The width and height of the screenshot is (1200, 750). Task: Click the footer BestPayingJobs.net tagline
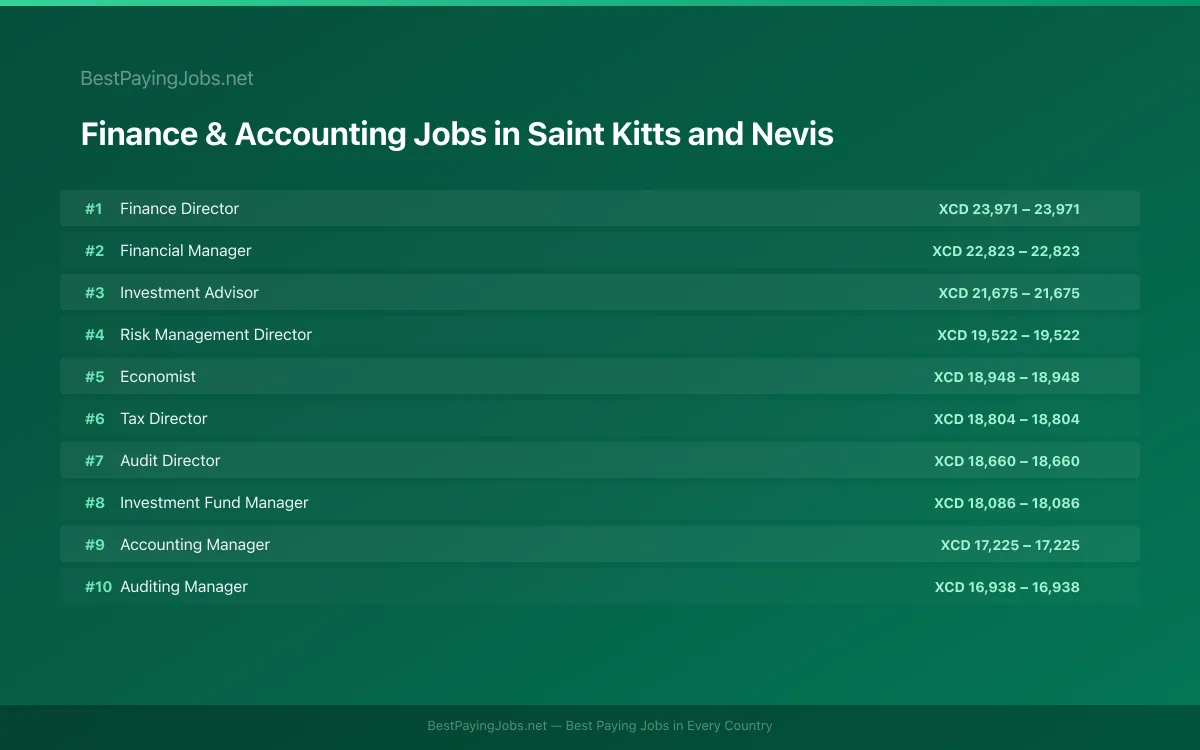(x=600, y=726)
